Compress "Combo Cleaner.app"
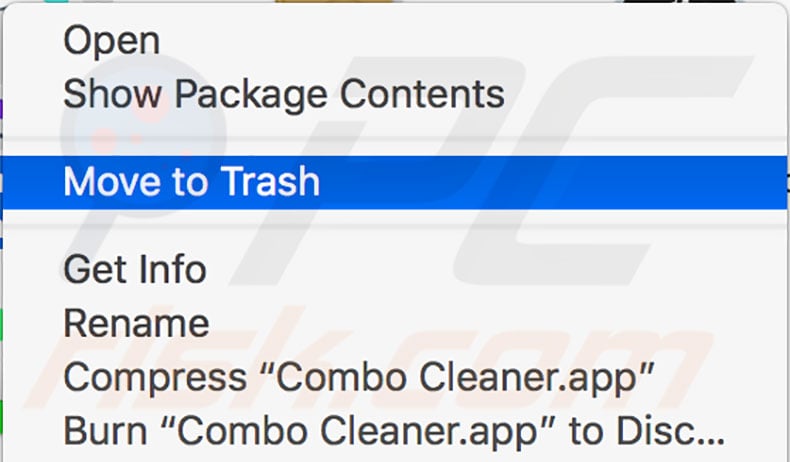This screenshot has width=790, height=462. (359, 377)
